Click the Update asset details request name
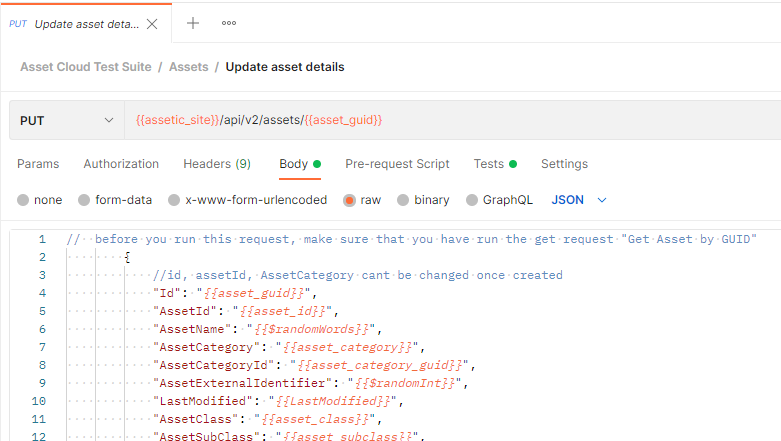Image resolution: width=781 pixels, height=441 pixels. click(285, 67)
